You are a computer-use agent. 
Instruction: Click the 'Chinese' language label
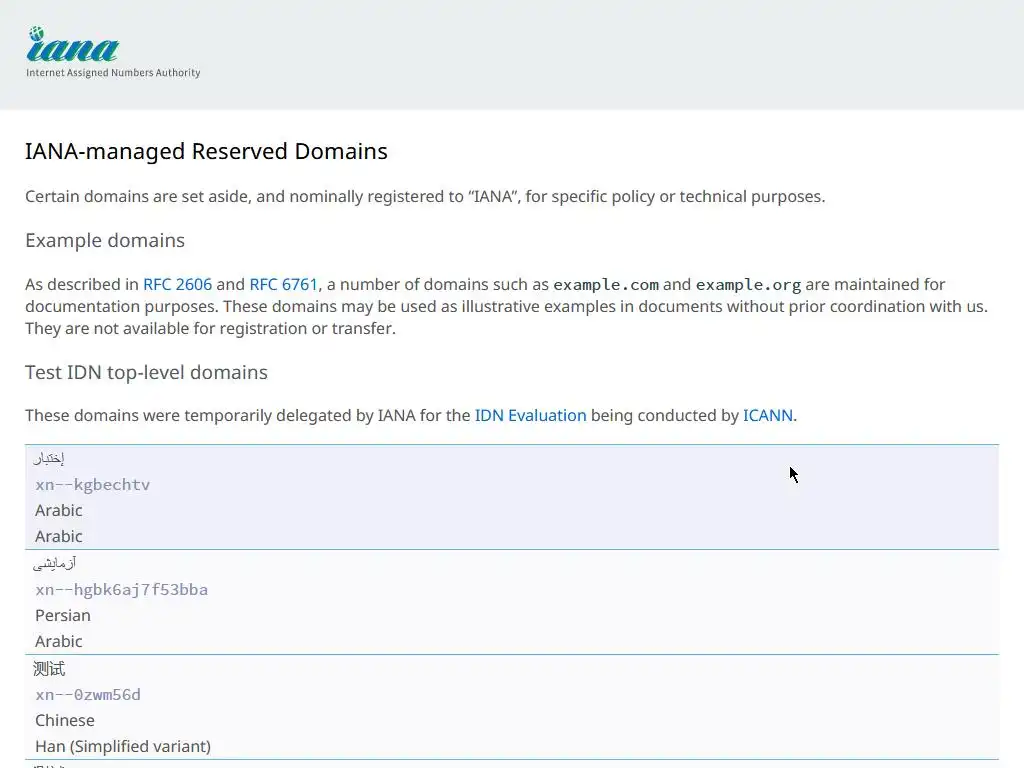(x=65, y=720)
